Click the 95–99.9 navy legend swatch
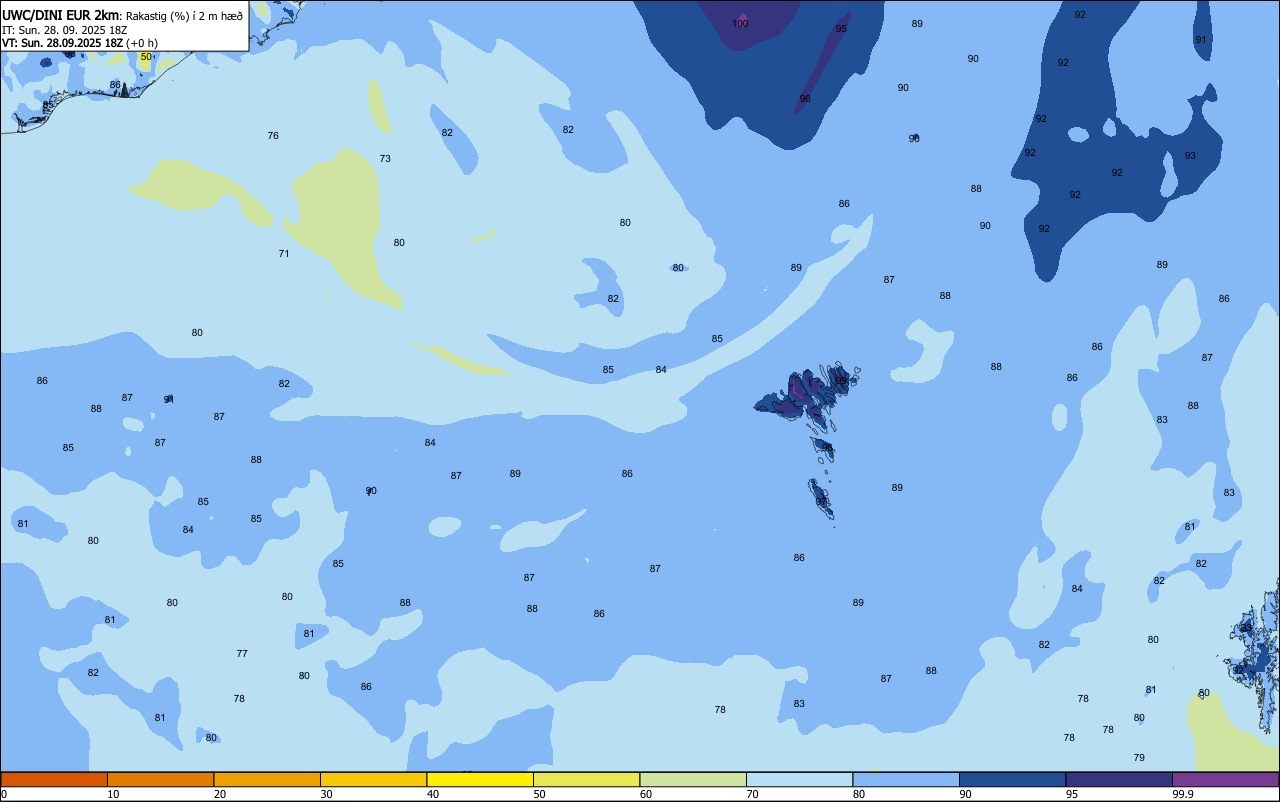The image size is (1280, 802). coord(1119,779)
